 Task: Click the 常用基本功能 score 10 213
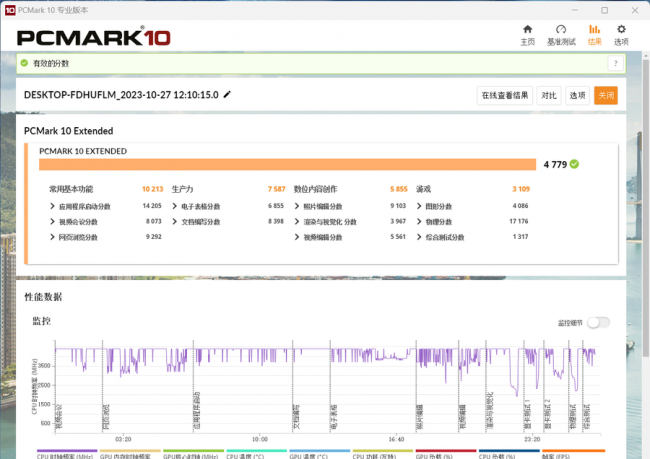coord(153,189)
